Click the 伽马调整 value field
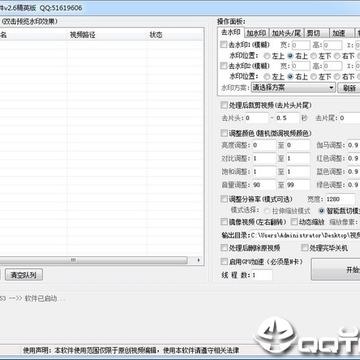This screenshot has width=360, height=360. coord(353,145)
